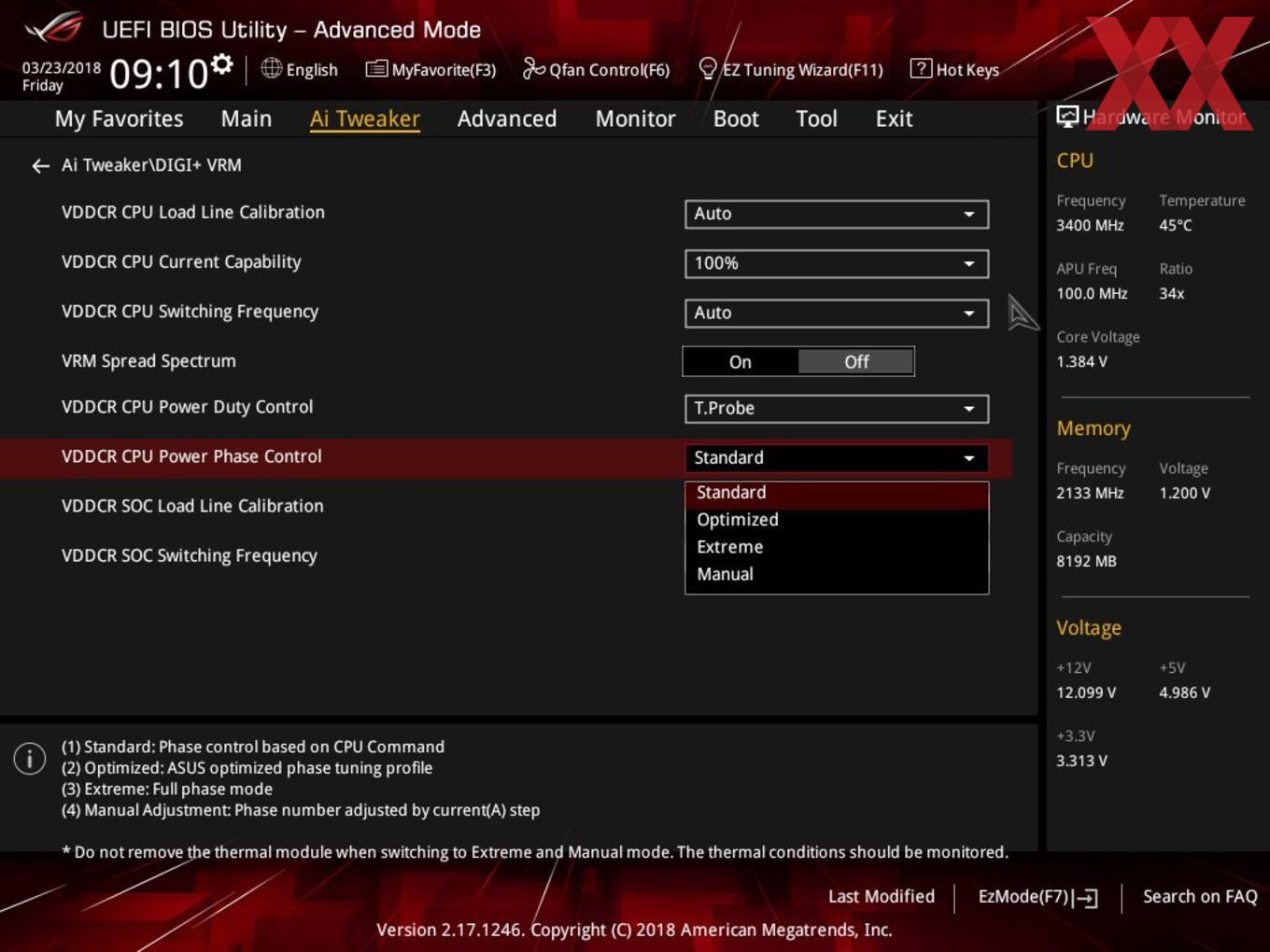The image size is (1270, 952).
Task: Open VDDCR CPU Switching Frequency dropdown
Action: (837, 313)
